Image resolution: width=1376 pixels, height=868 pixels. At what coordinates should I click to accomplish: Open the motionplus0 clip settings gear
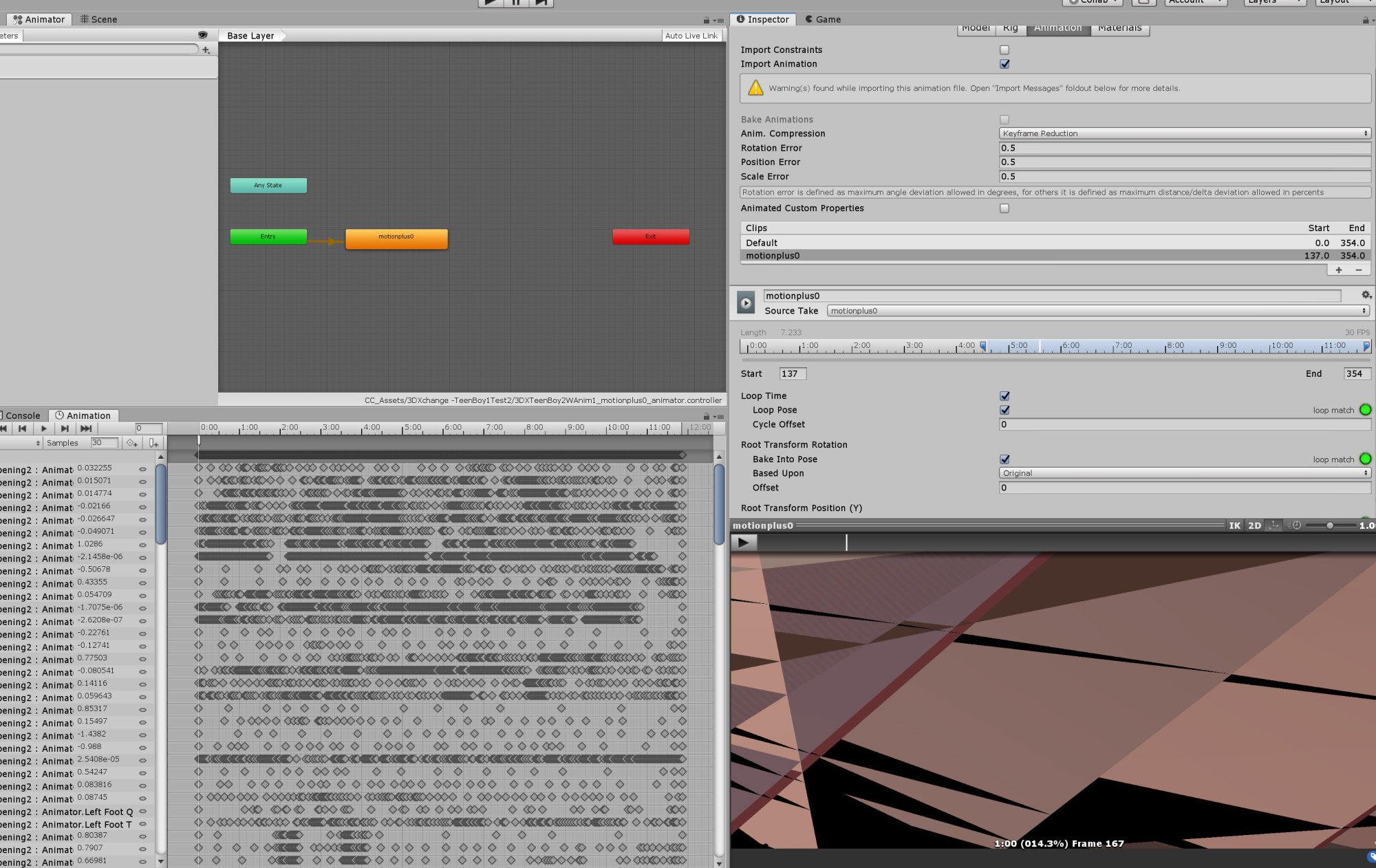1366,295
